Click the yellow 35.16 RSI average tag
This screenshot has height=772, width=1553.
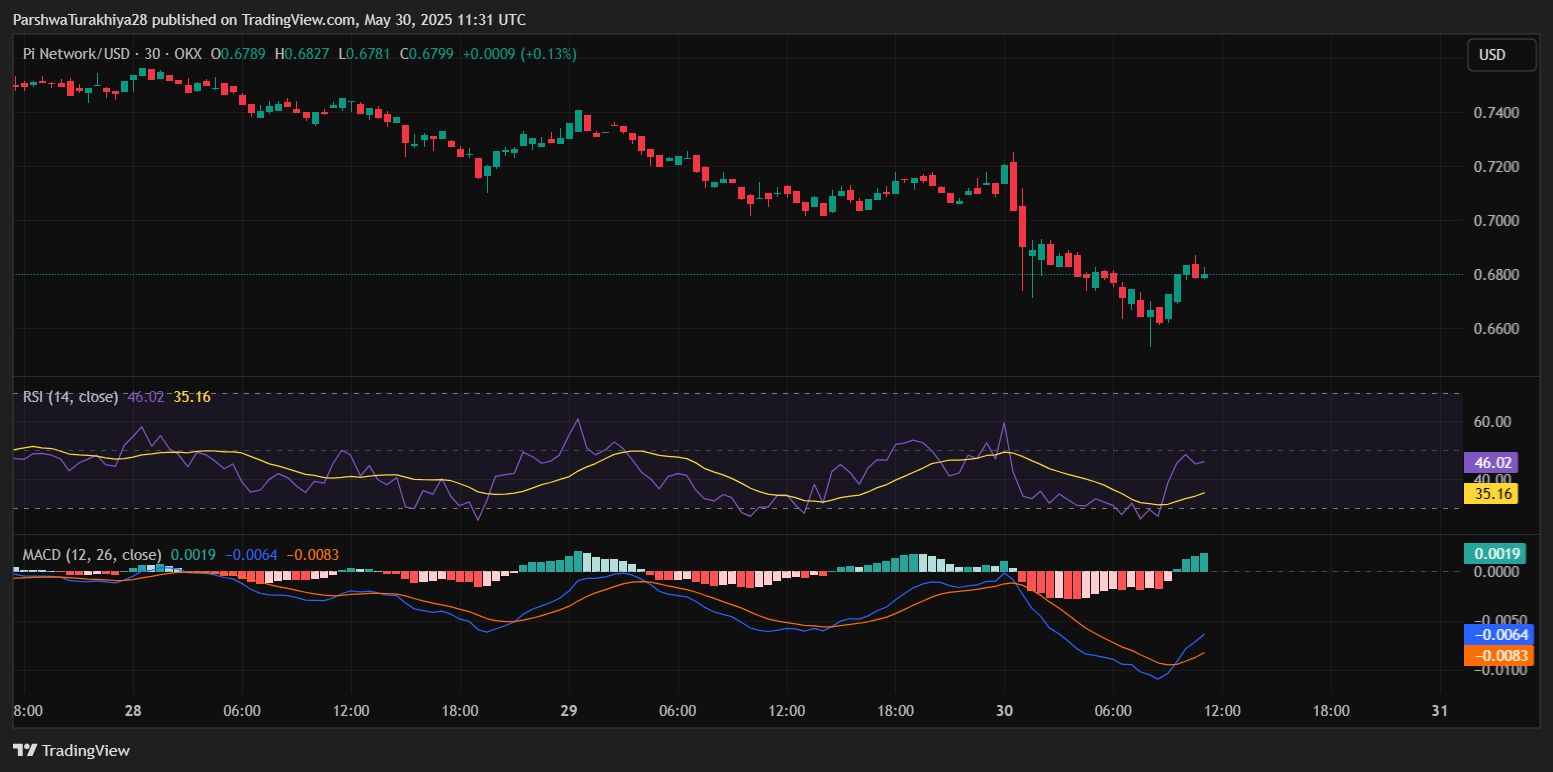1490,493
